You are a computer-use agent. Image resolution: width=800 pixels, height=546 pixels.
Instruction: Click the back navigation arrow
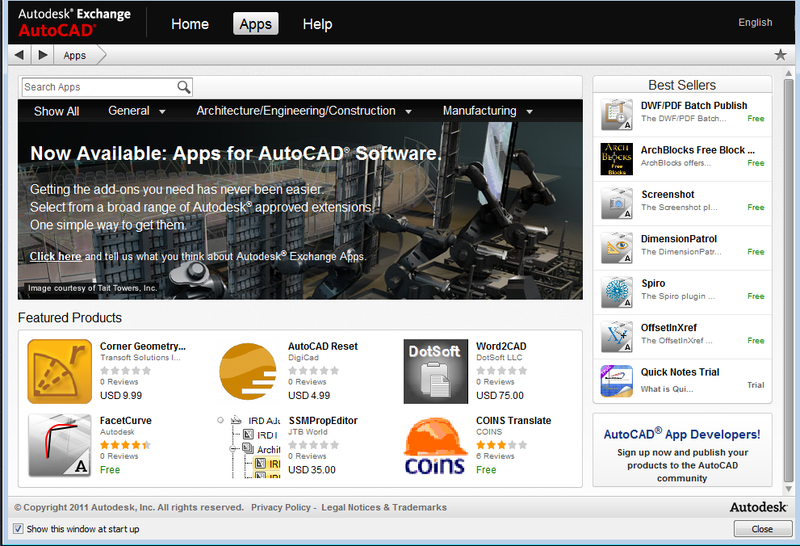tap(19, 55)
